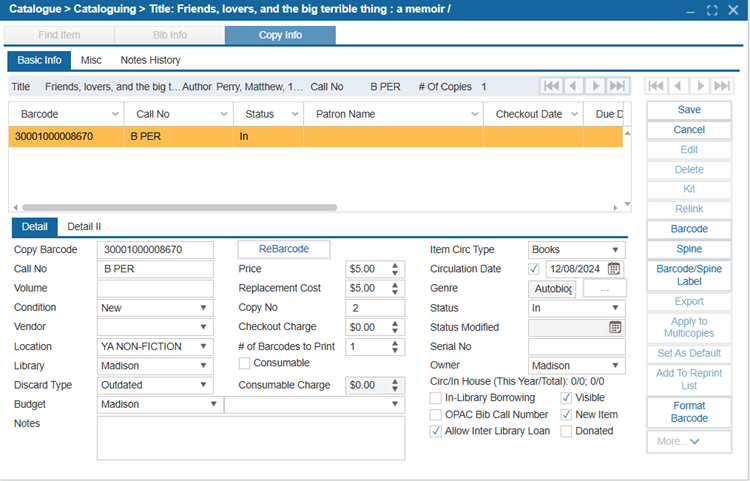Go to next copy above Save button
Image resolution: width=750 pixels, height=481 pixels.
pyautogui.click(x=700, y=86)
